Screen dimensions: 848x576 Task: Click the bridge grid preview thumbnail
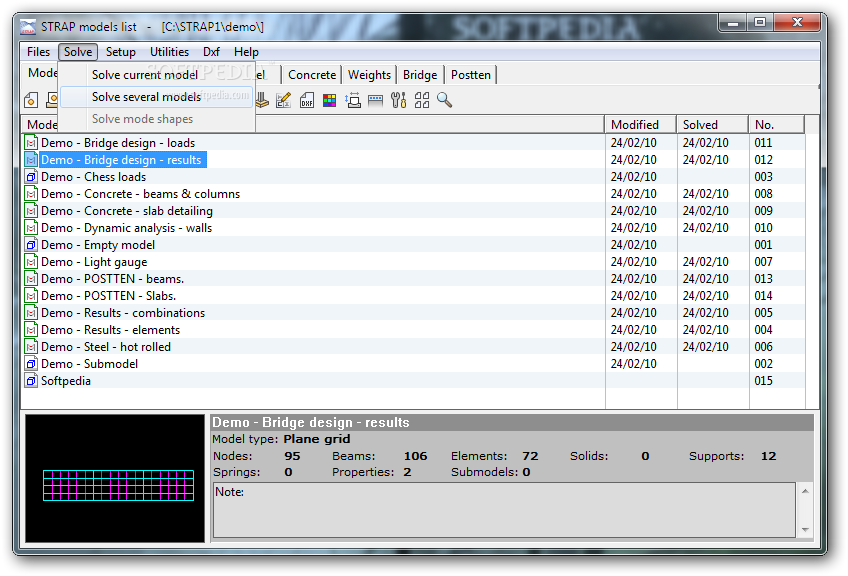click(x=115, y=478)
